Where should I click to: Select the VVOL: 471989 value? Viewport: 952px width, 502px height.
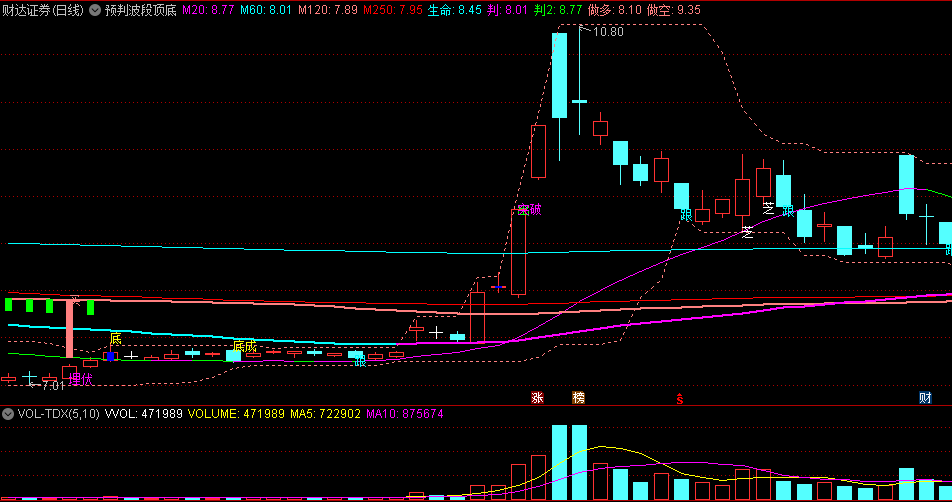click(x=144, y=414)
